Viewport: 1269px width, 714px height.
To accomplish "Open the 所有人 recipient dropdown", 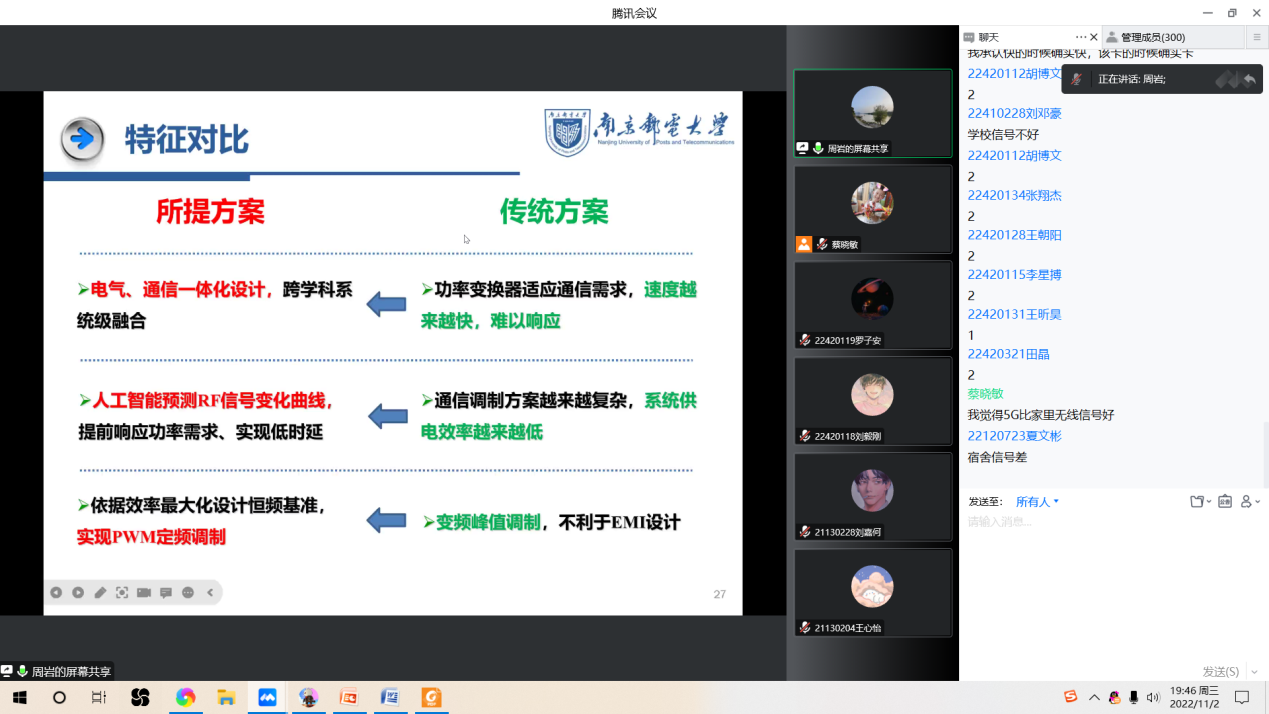I will (x=1037, y=502).
